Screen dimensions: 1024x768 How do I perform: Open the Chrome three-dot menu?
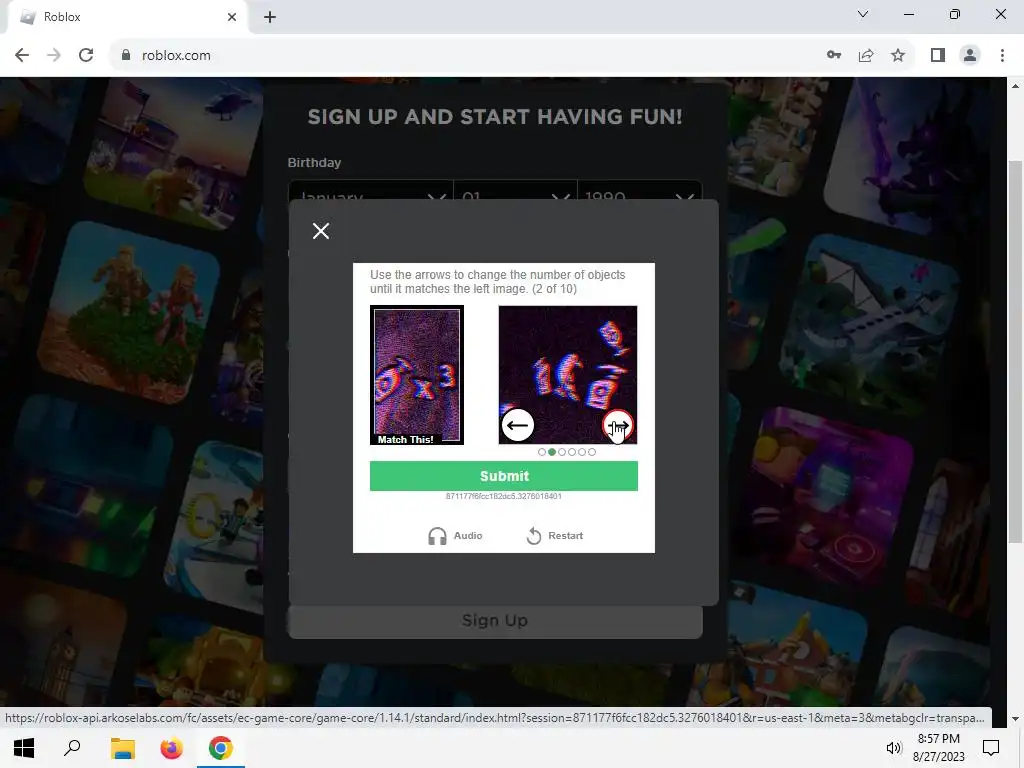[1002, 56]
